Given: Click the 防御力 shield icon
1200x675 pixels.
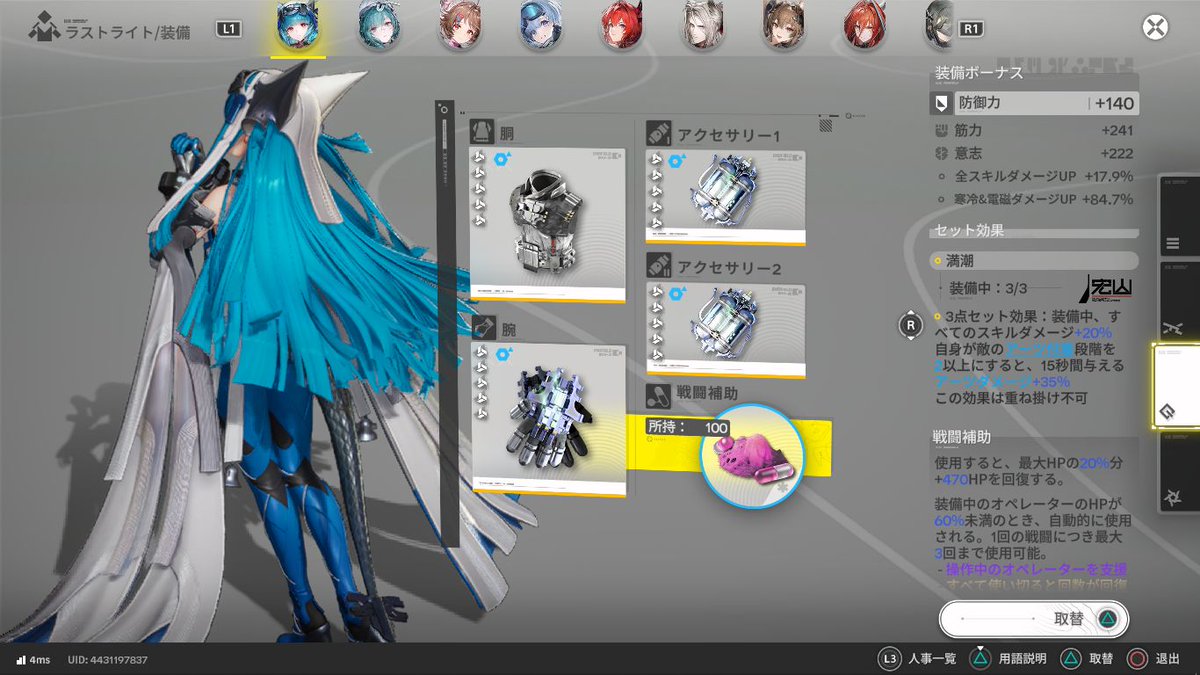Looking at the screenshot, I should click(942, 102).
